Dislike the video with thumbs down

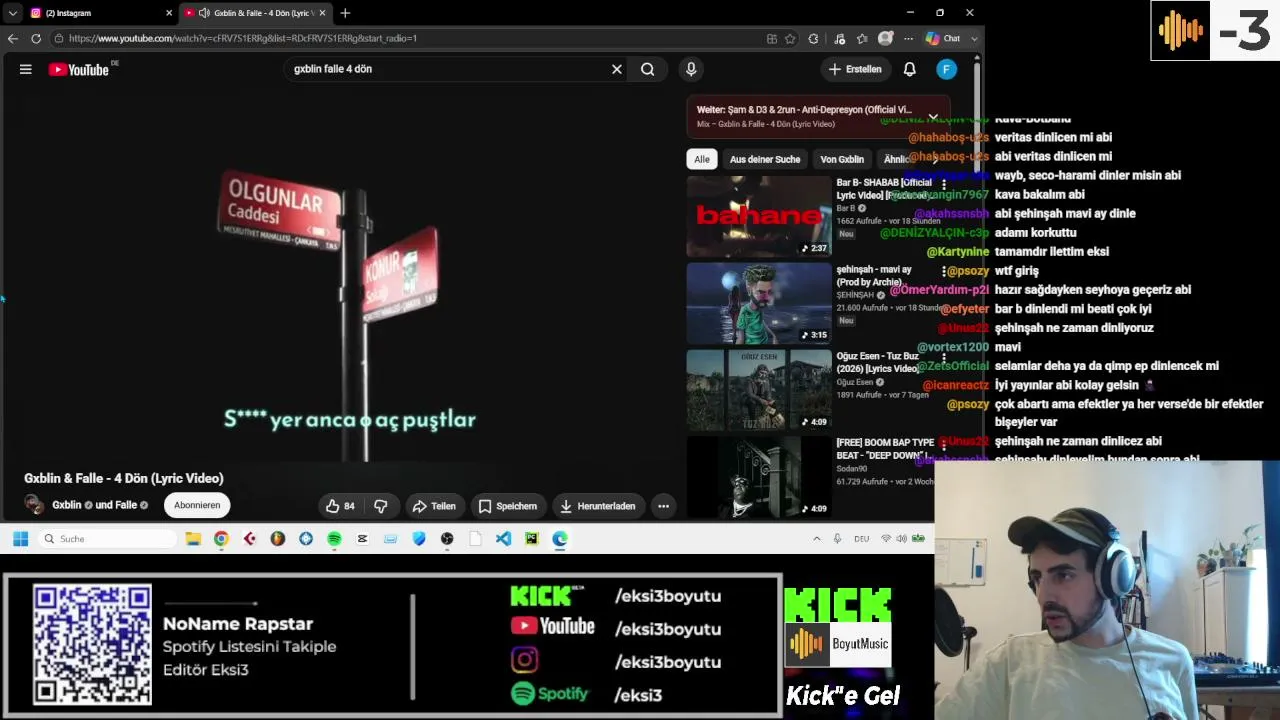pos(380,506)
